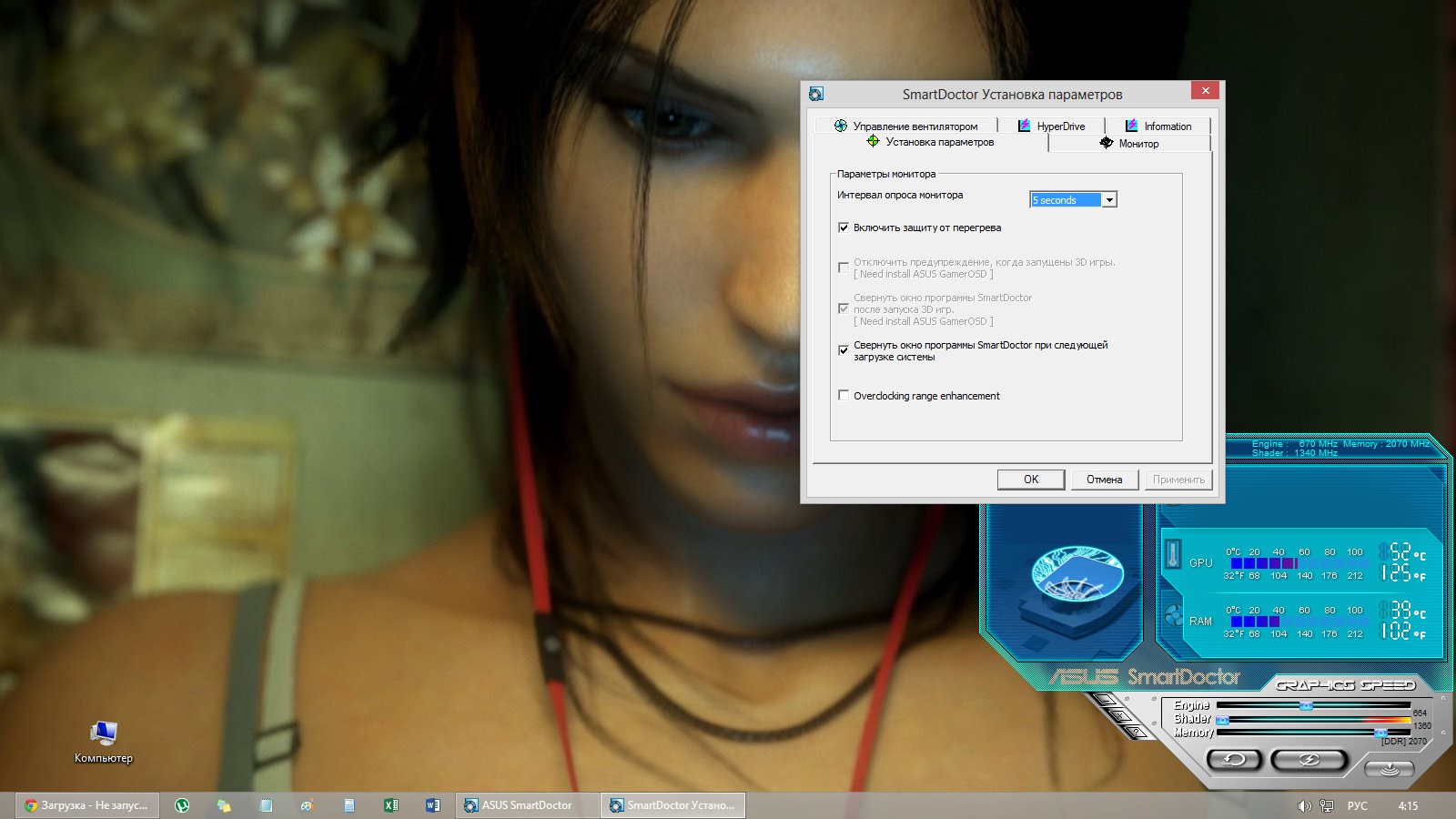Switch to the HyperDrive tab
Viewport: 1456px width, 819px height.
[x=1051, y=126]
